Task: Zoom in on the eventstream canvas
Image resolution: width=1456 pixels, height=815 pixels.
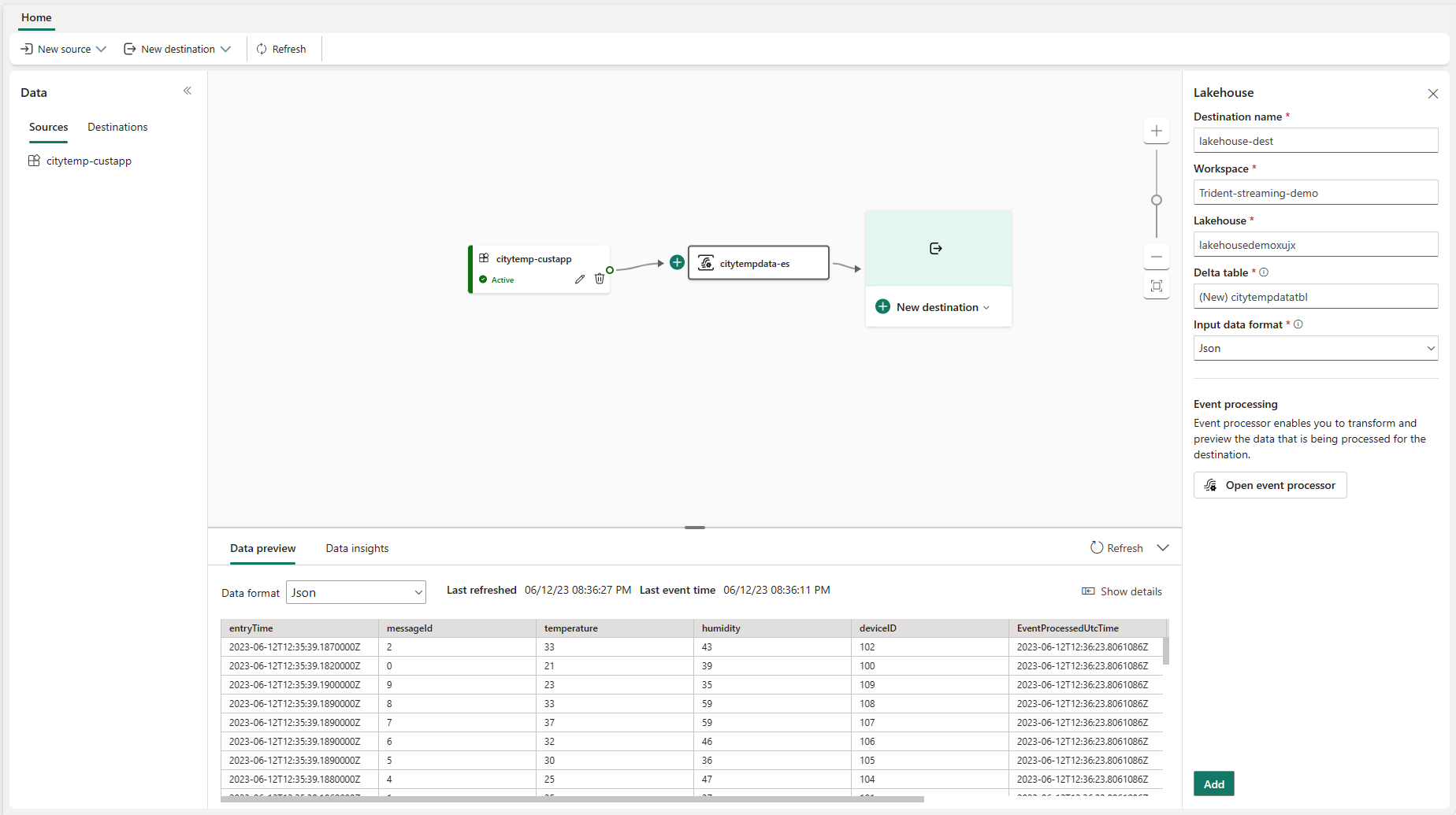Action: point(1156,131)
